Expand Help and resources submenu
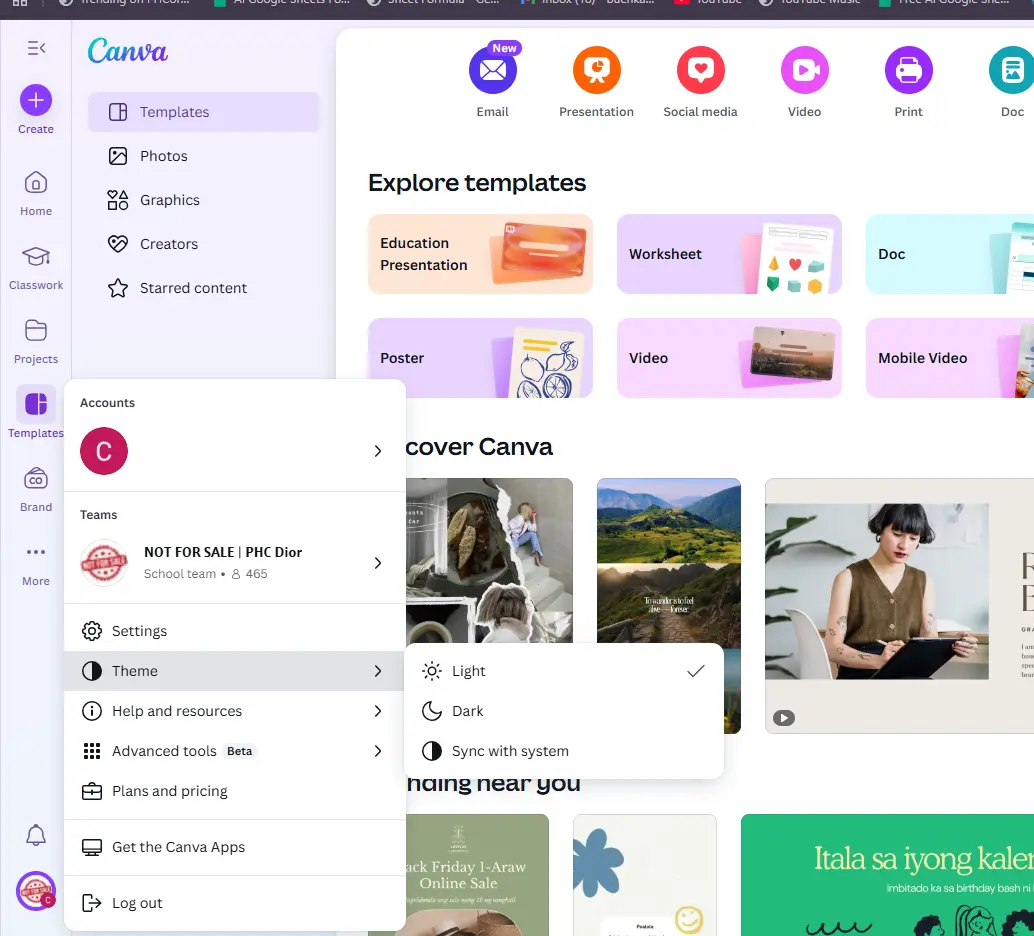 point(234,711)
